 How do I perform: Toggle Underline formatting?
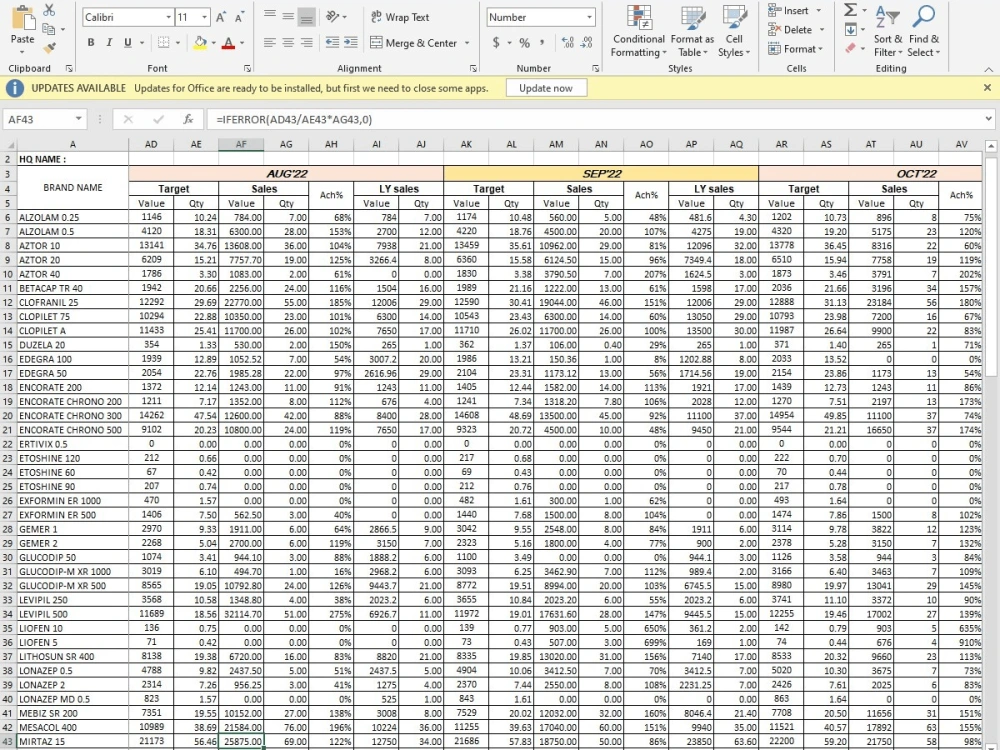tap(128, 43)
